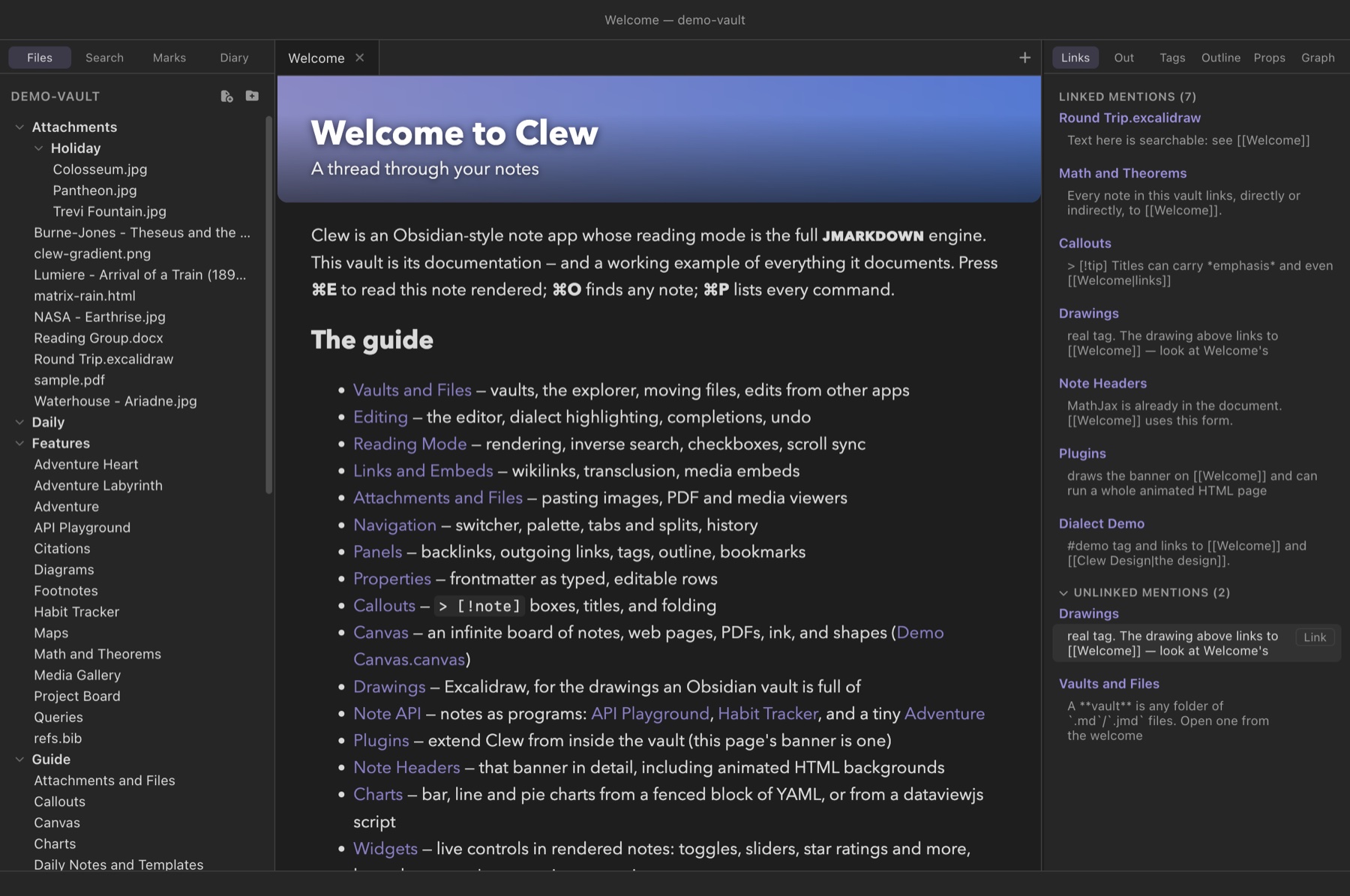Open the Habit Tracker link in the note

(x=767, y=714)
